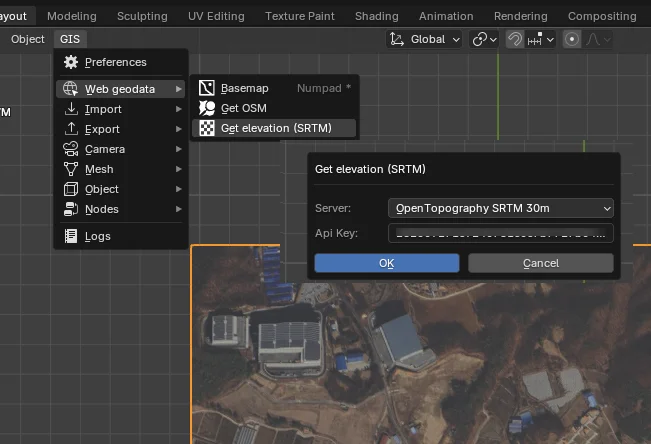Confirm the SRTM dialog with OK

[387, 263]
